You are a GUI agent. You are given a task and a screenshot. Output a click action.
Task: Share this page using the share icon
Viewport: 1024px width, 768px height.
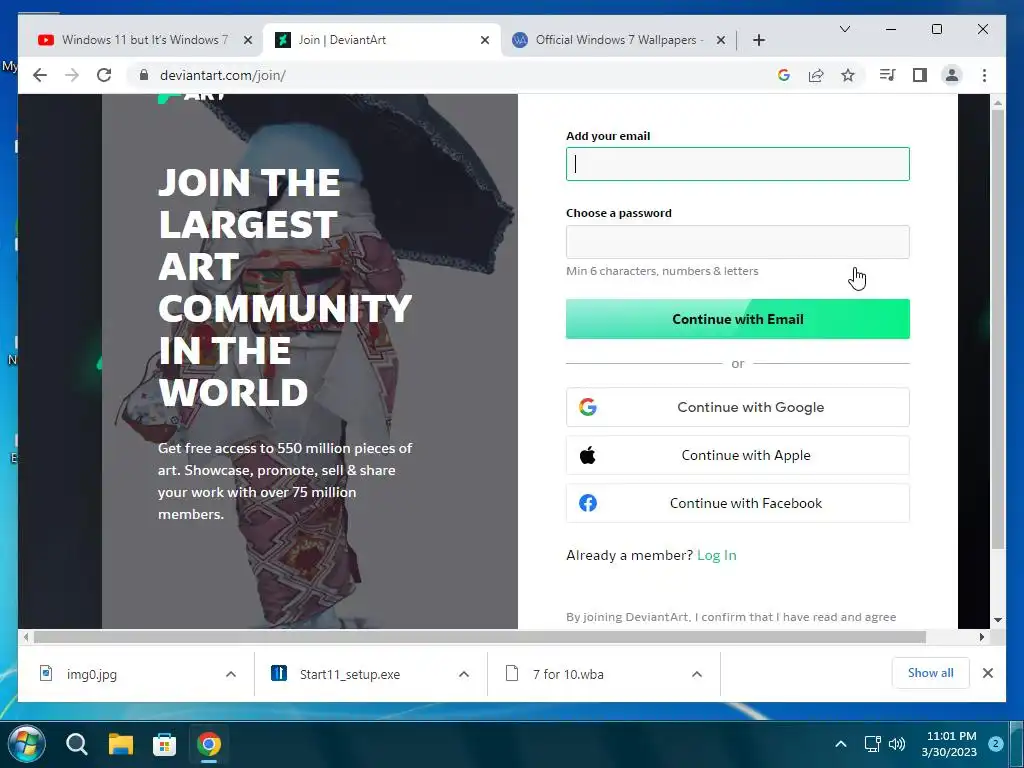tap(816, 75)
